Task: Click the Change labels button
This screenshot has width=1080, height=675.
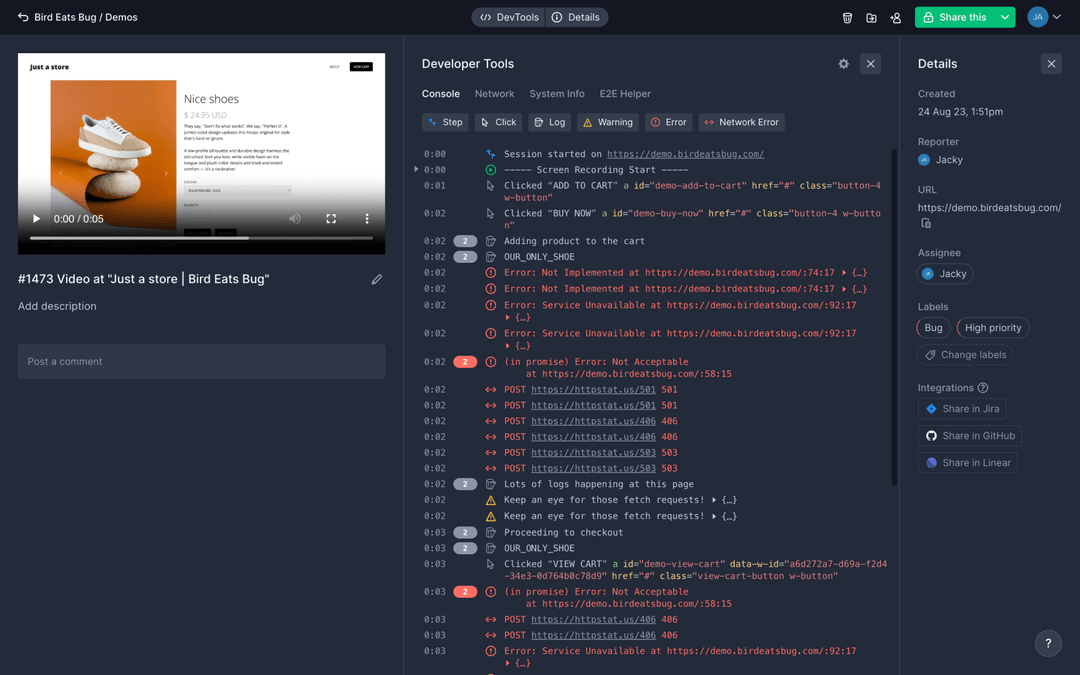Action: coord(964,354)
